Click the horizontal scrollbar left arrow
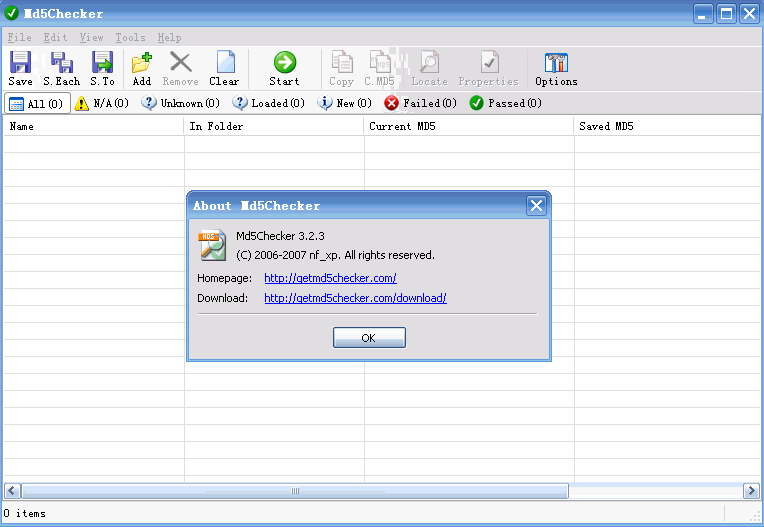This screenshot has width=764, height=527. click(13, 490)
